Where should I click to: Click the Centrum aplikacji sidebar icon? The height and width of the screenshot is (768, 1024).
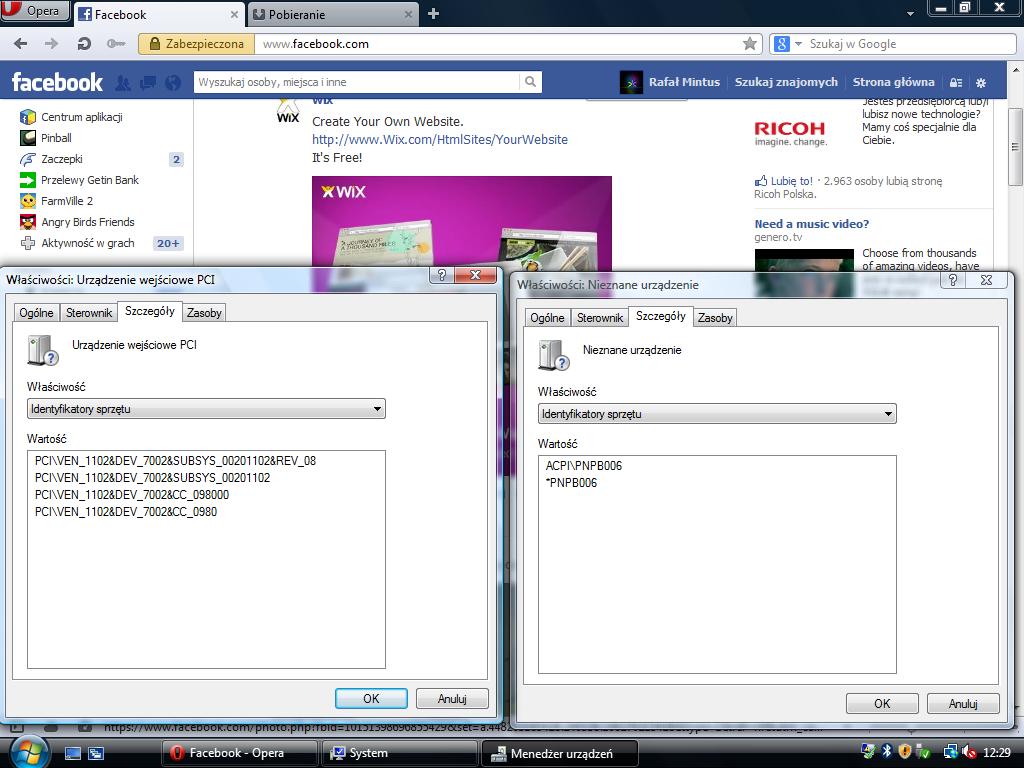pos(28,117)
